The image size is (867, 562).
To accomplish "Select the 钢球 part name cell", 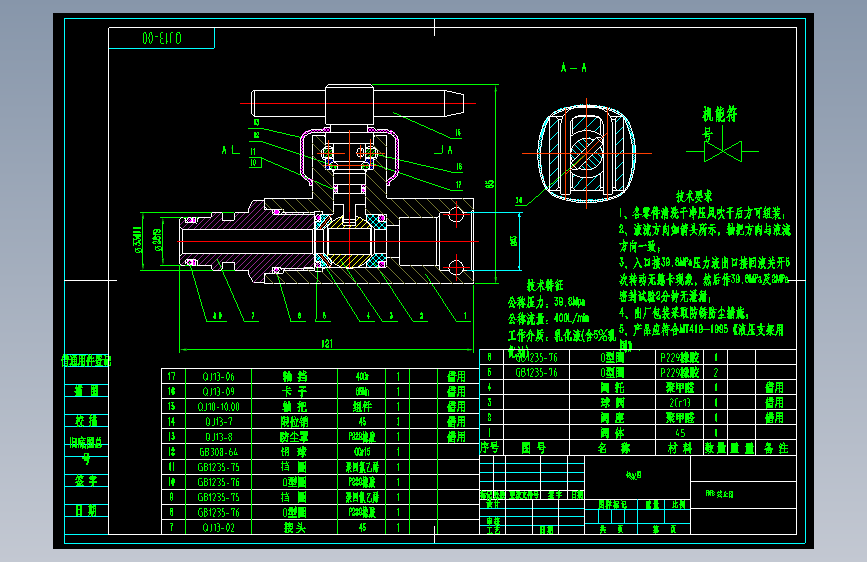I will pos(295,452).
